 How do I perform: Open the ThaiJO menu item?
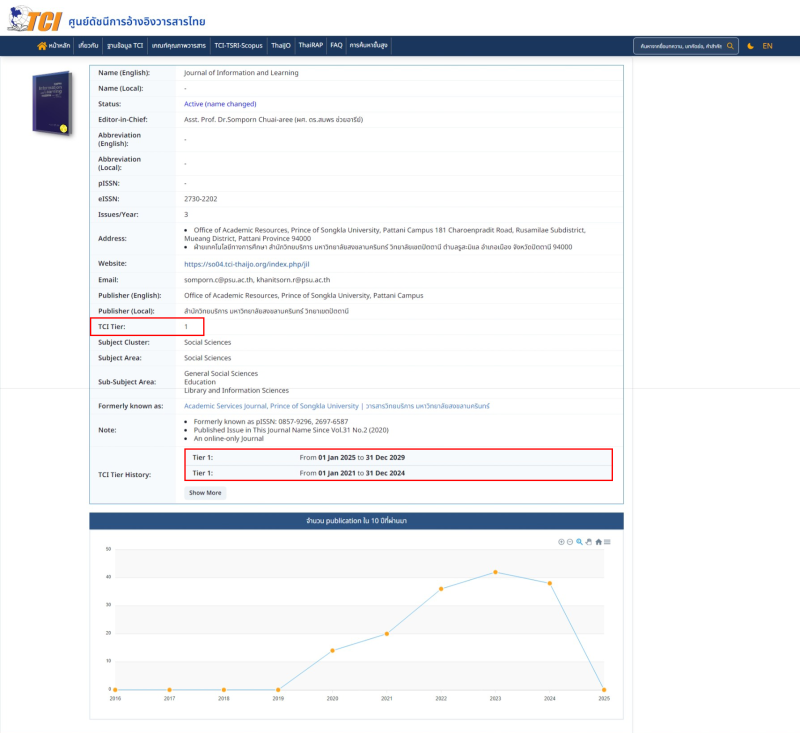point(281,45)
